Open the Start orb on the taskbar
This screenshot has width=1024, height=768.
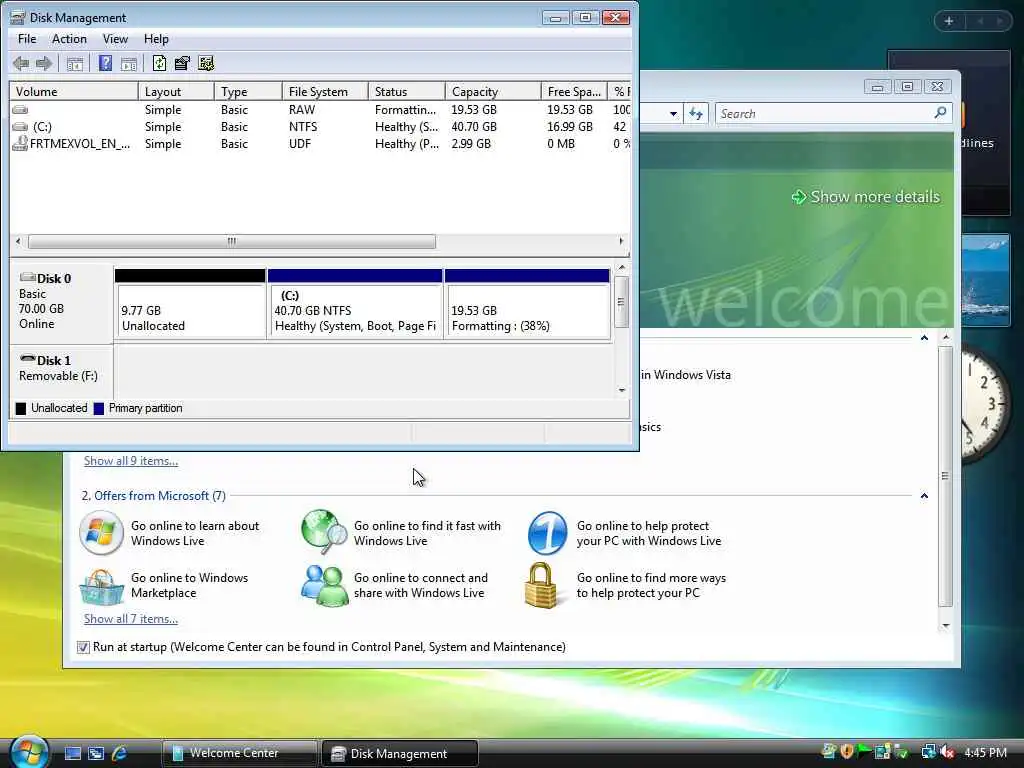click(x=29, y=752)
